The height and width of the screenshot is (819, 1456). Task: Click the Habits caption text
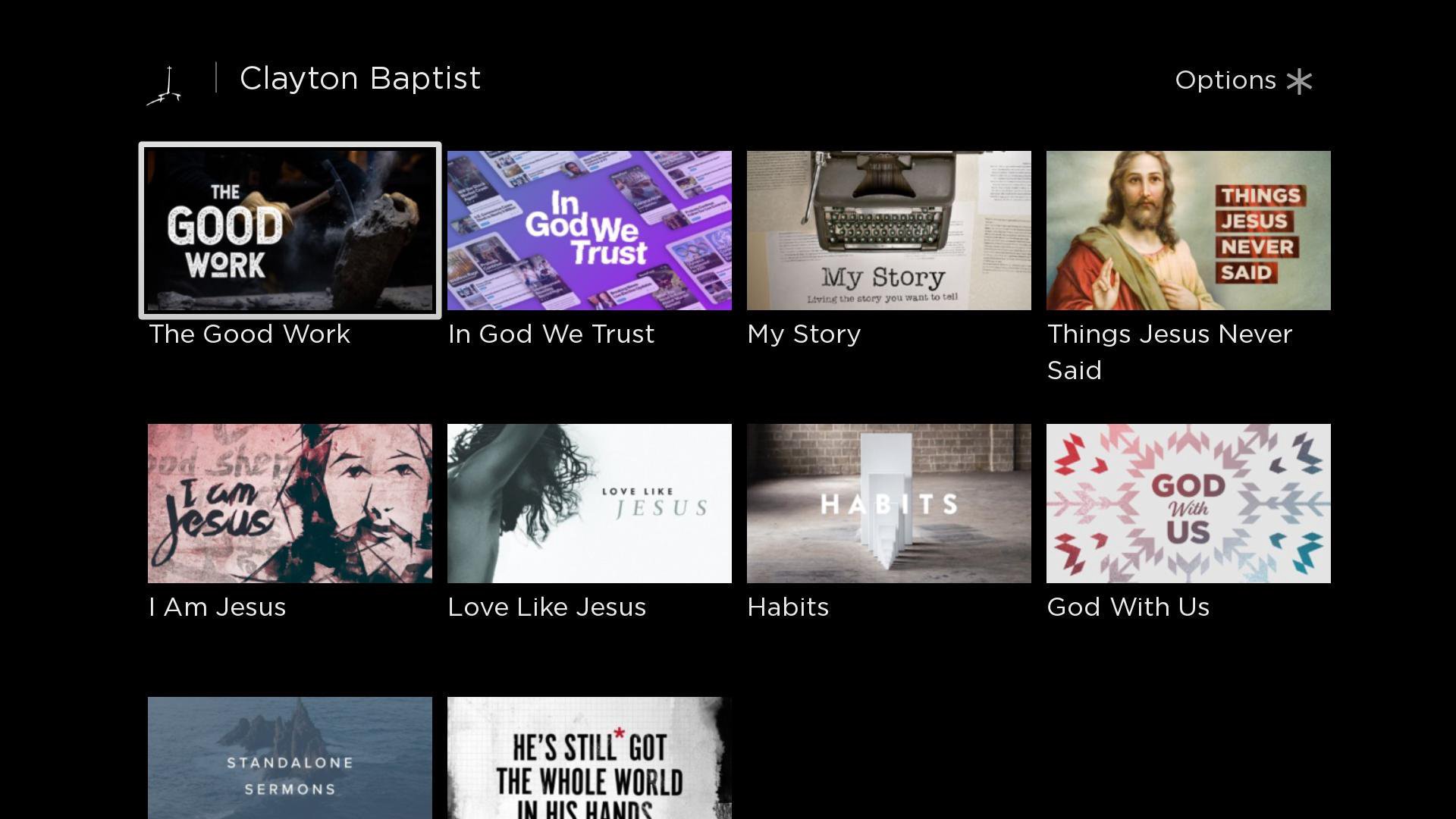tap(788, 607)
